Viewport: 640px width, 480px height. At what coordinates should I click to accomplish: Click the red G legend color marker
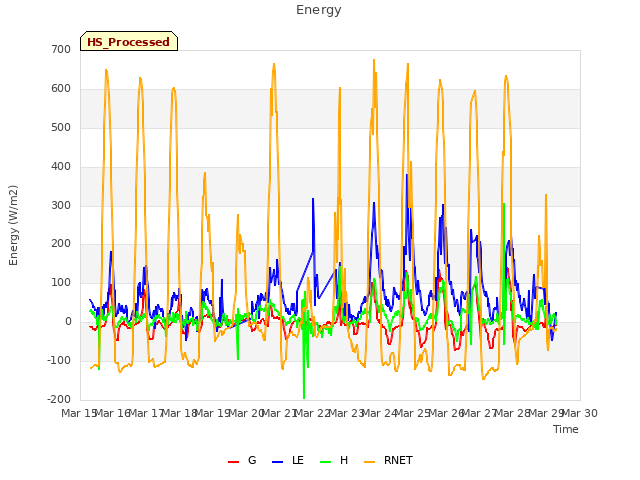(x=233, y=462)
